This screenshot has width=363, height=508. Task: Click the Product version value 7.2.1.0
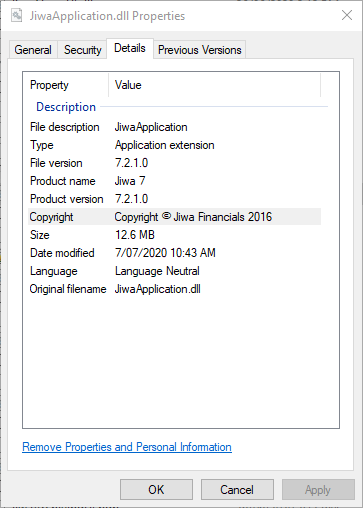(x=131, y=199)
